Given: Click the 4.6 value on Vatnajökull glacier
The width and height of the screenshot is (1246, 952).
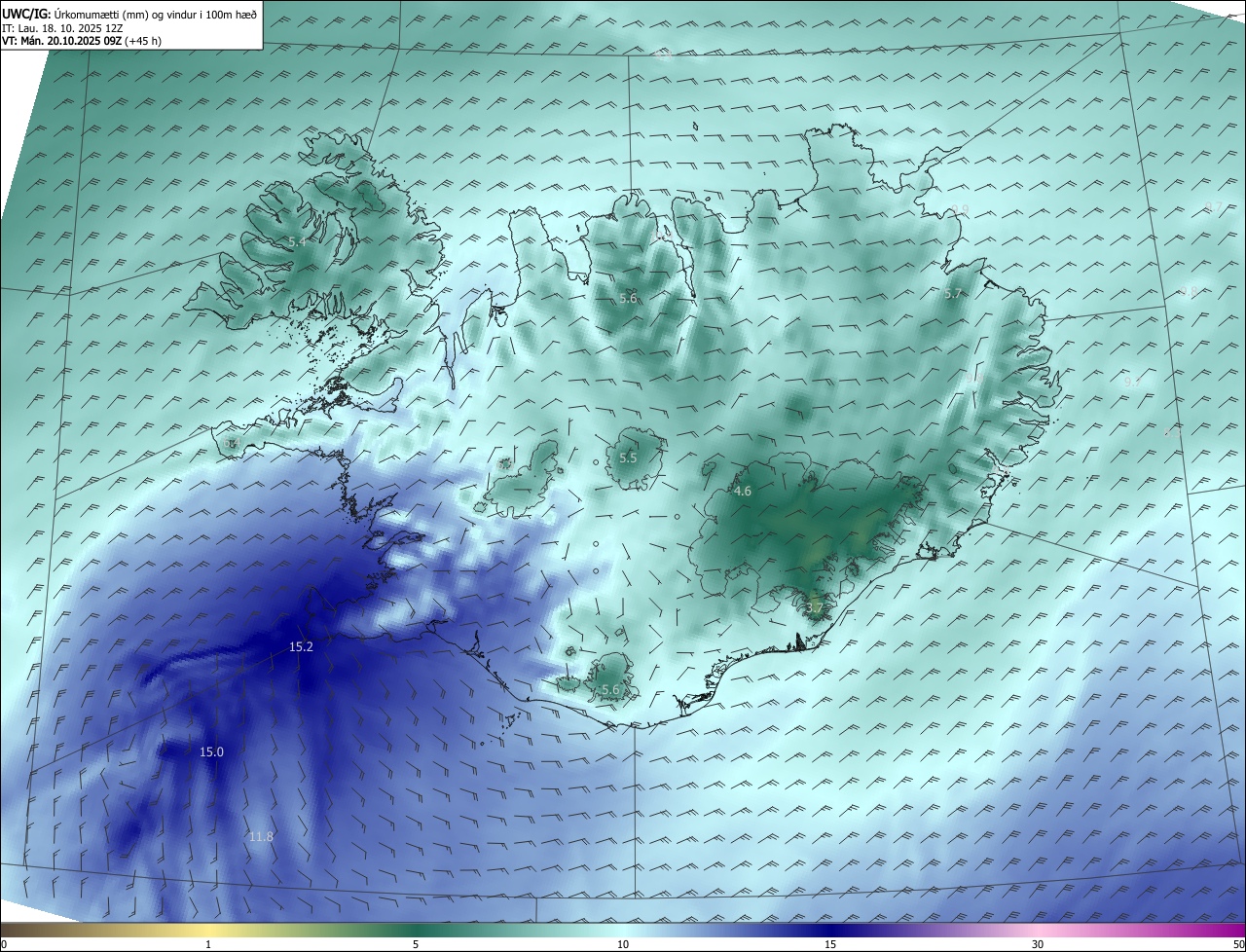Looking at the screenshot, I should (742, 492).
